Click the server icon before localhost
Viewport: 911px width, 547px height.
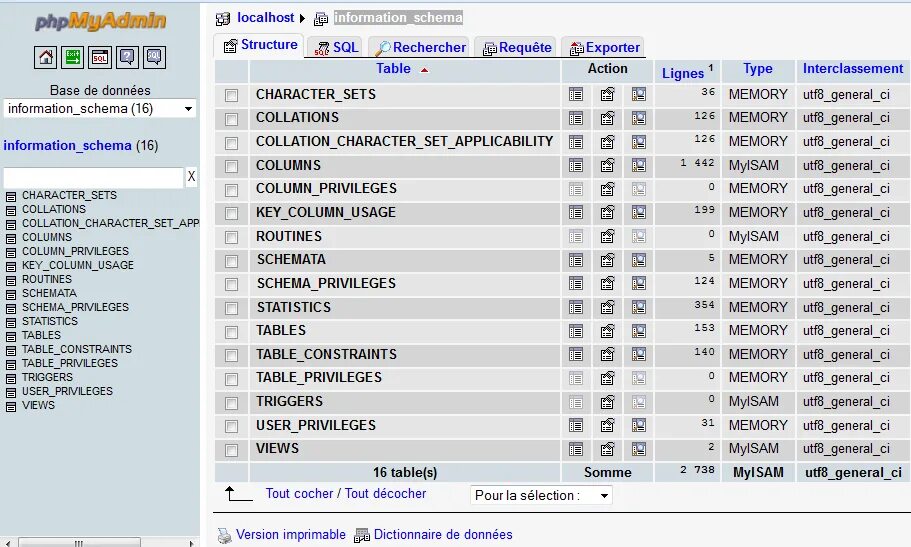pos(223,19)
